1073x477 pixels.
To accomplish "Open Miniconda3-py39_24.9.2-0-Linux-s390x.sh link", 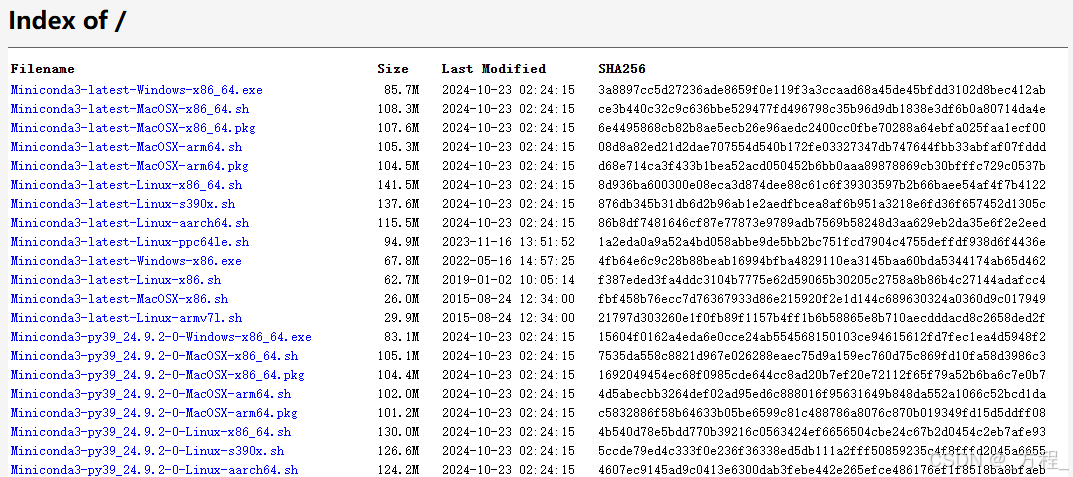I will coord(147,451).
